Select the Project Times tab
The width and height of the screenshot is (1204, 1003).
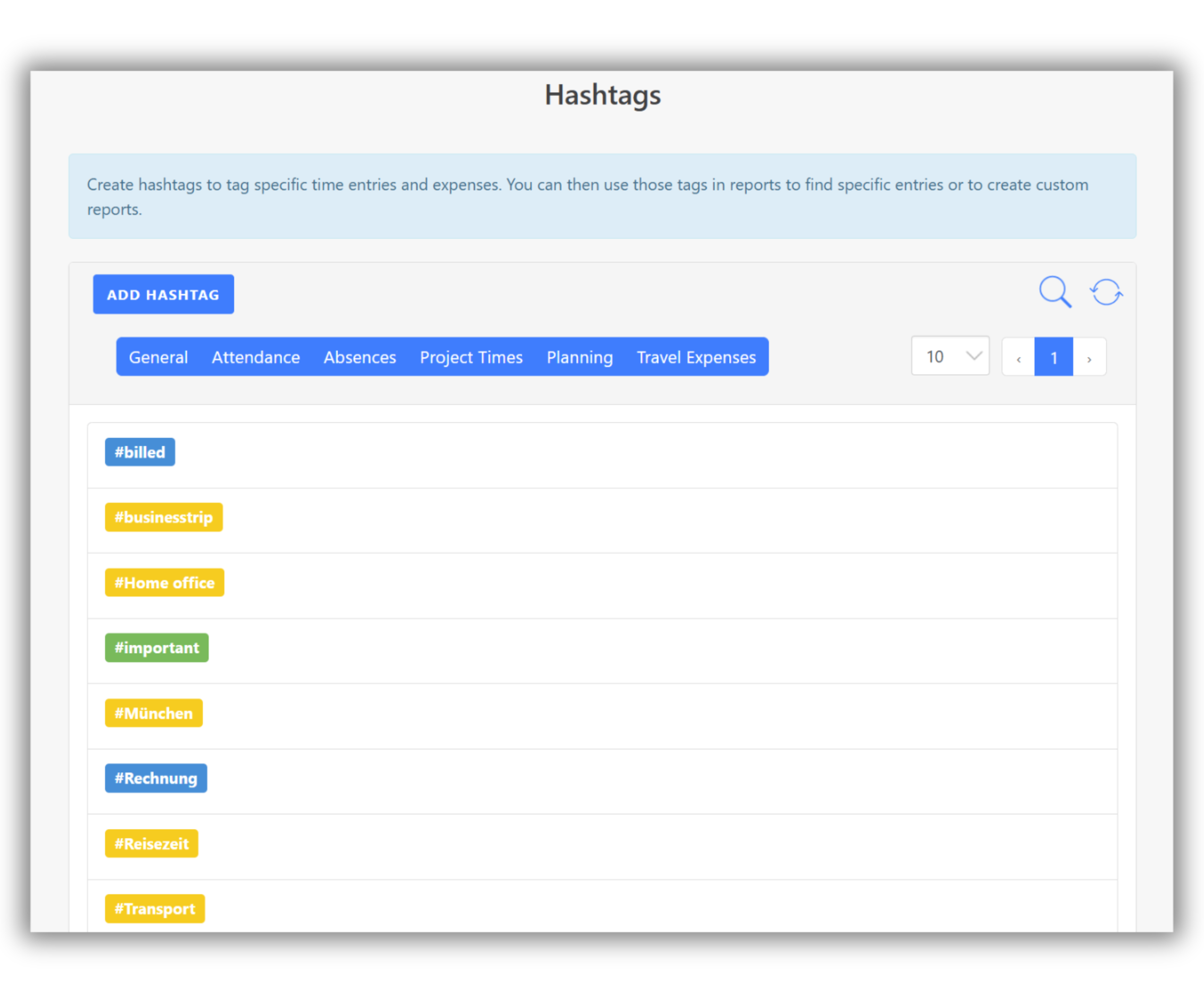[471, 357]
